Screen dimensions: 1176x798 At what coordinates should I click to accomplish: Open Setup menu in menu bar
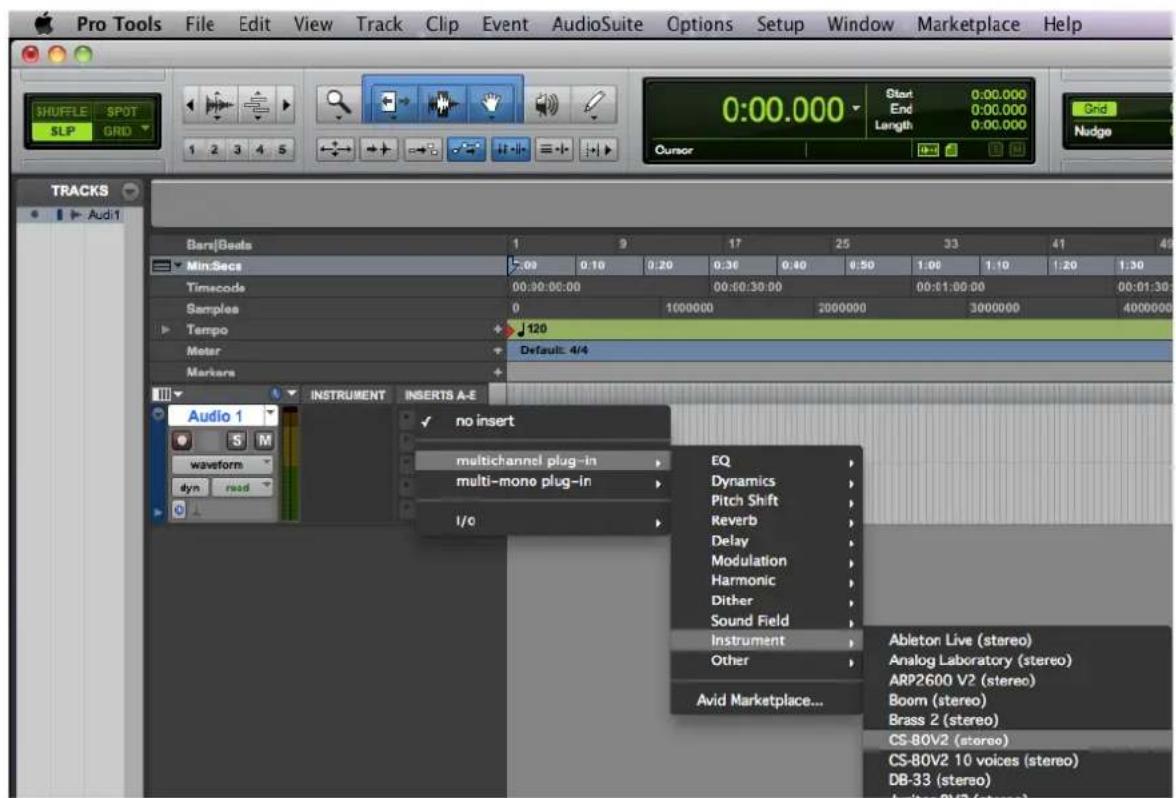pos(779,24)
